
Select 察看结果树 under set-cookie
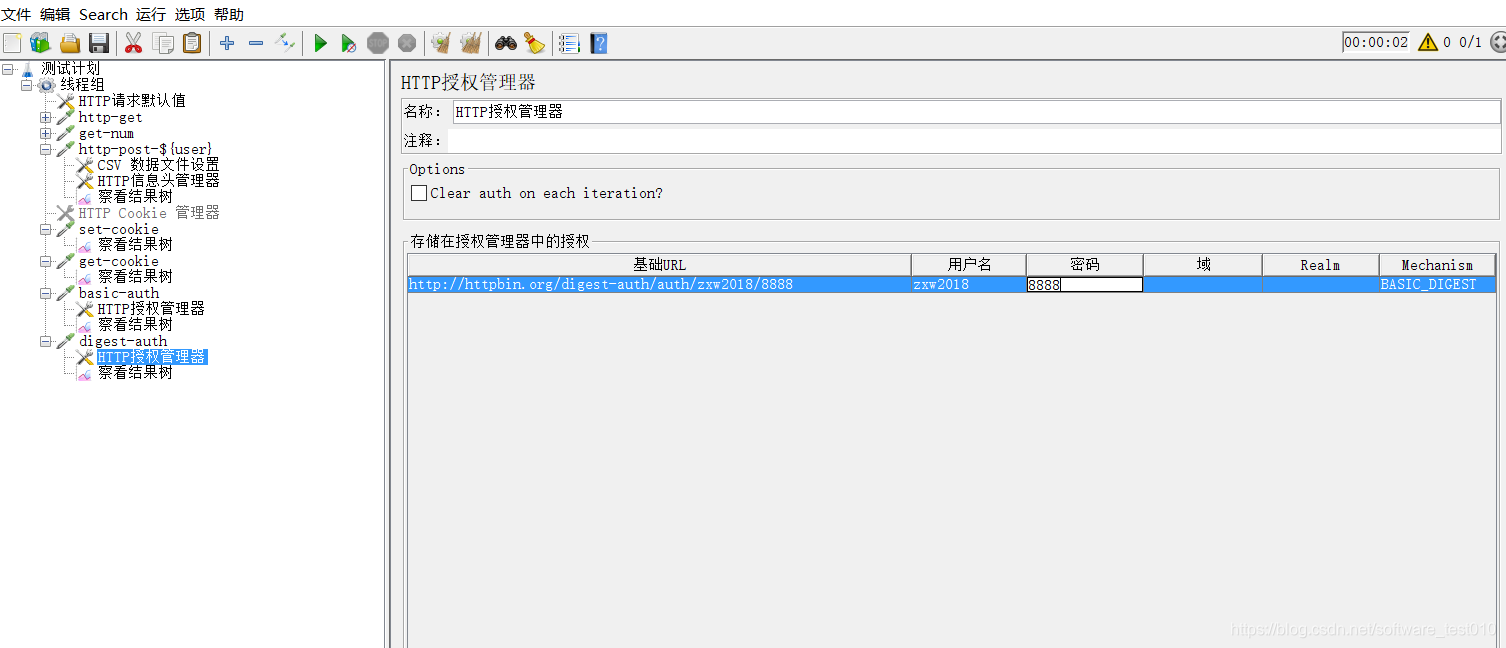tap(135, 245)
